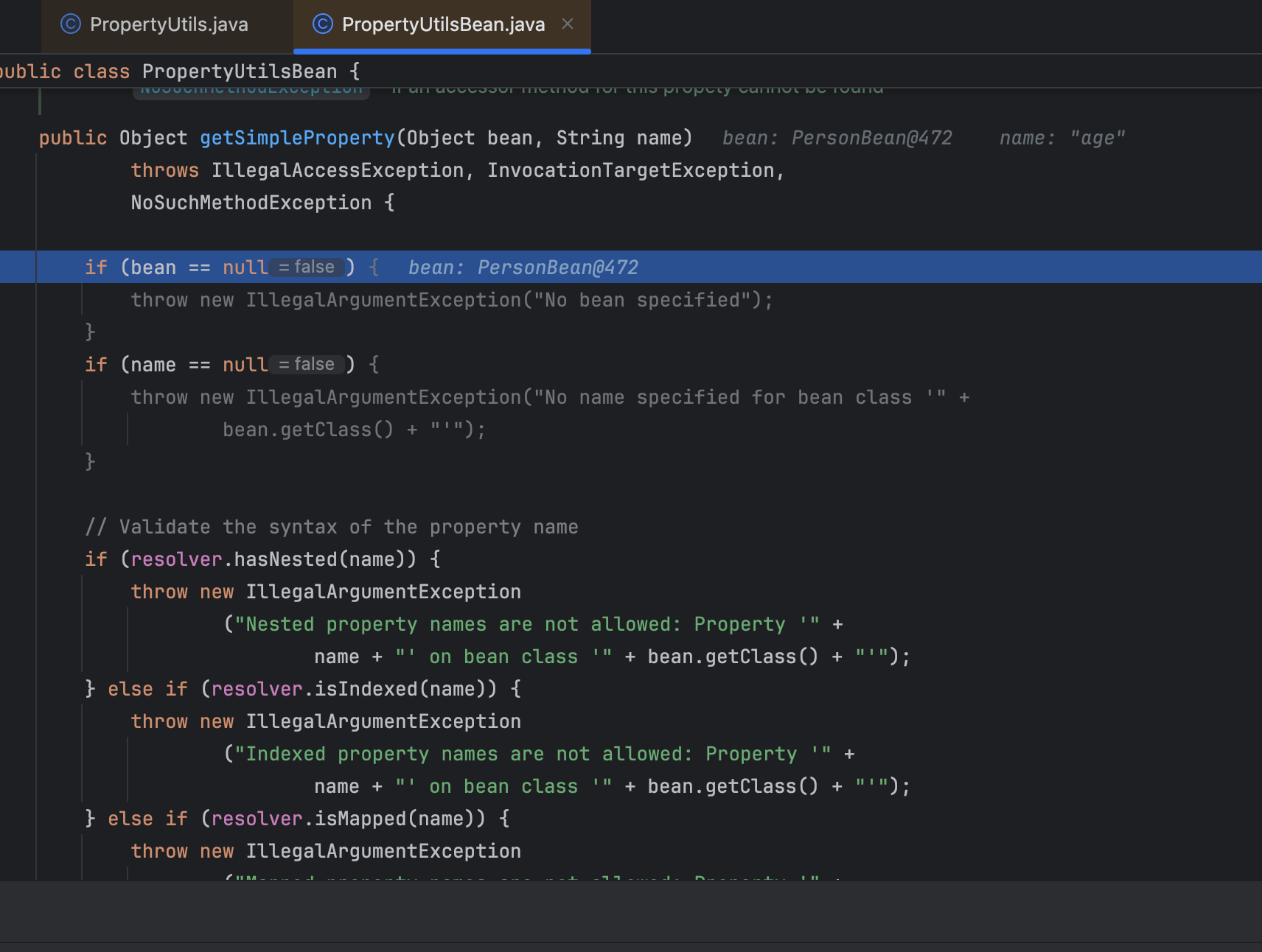Click the sticky class header PropertyUtilsBean
The width and height of the screenshot is (1262, 952).
click(240, 71)
